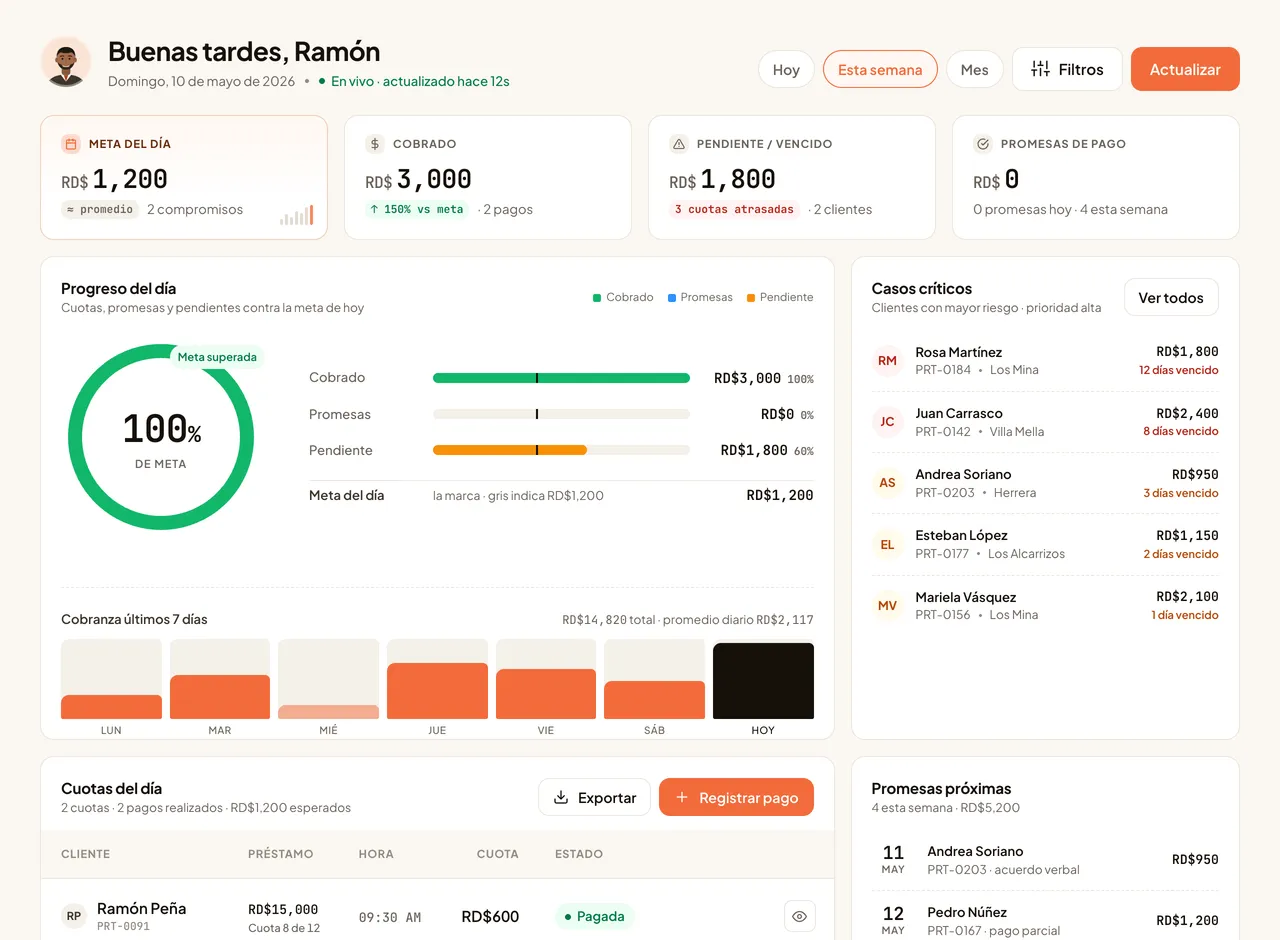The height and width of the screenshot is (940, 1280).
Task: Switch to the Hoy time range
Action: [786, 70]
